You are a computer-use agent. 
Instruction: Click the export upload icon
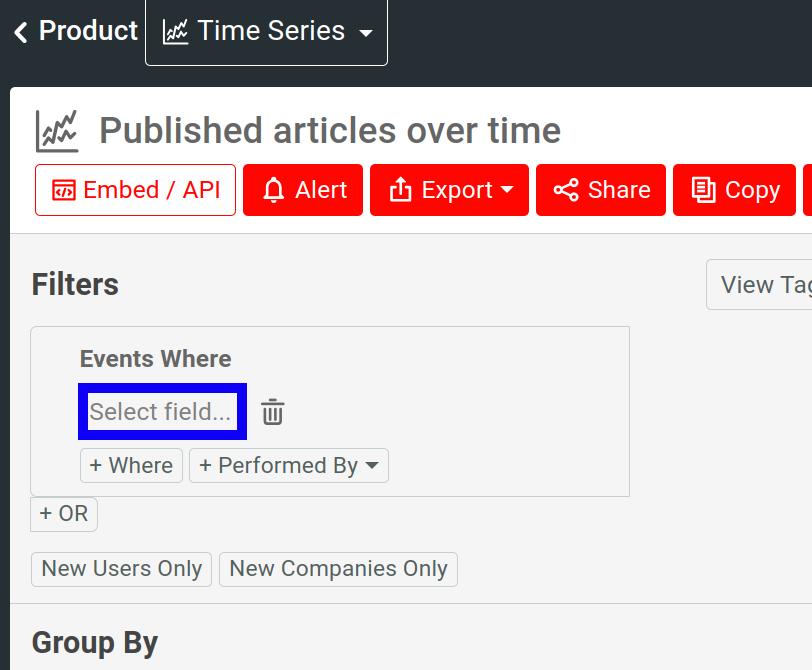coord(400,189)
